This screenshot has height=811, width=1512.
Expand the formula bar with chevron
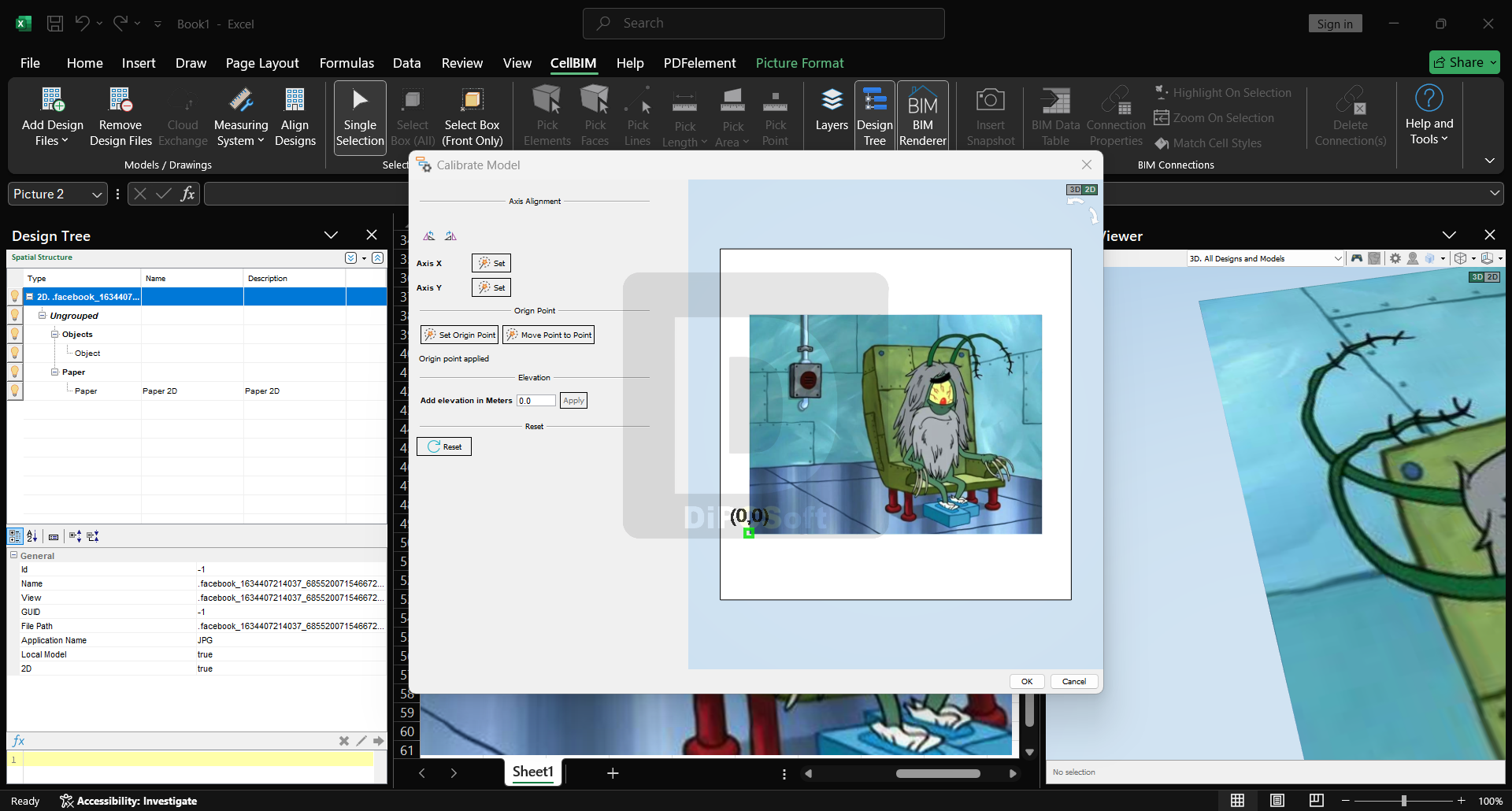(1495, 194)
